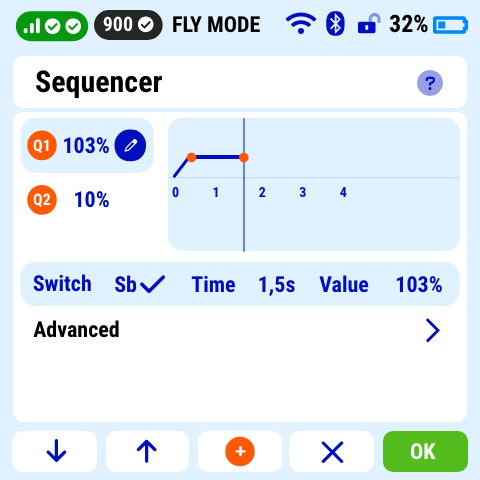Tap the Bluetooth status icon
Screen dimensions: 480x480
point(335,23)
